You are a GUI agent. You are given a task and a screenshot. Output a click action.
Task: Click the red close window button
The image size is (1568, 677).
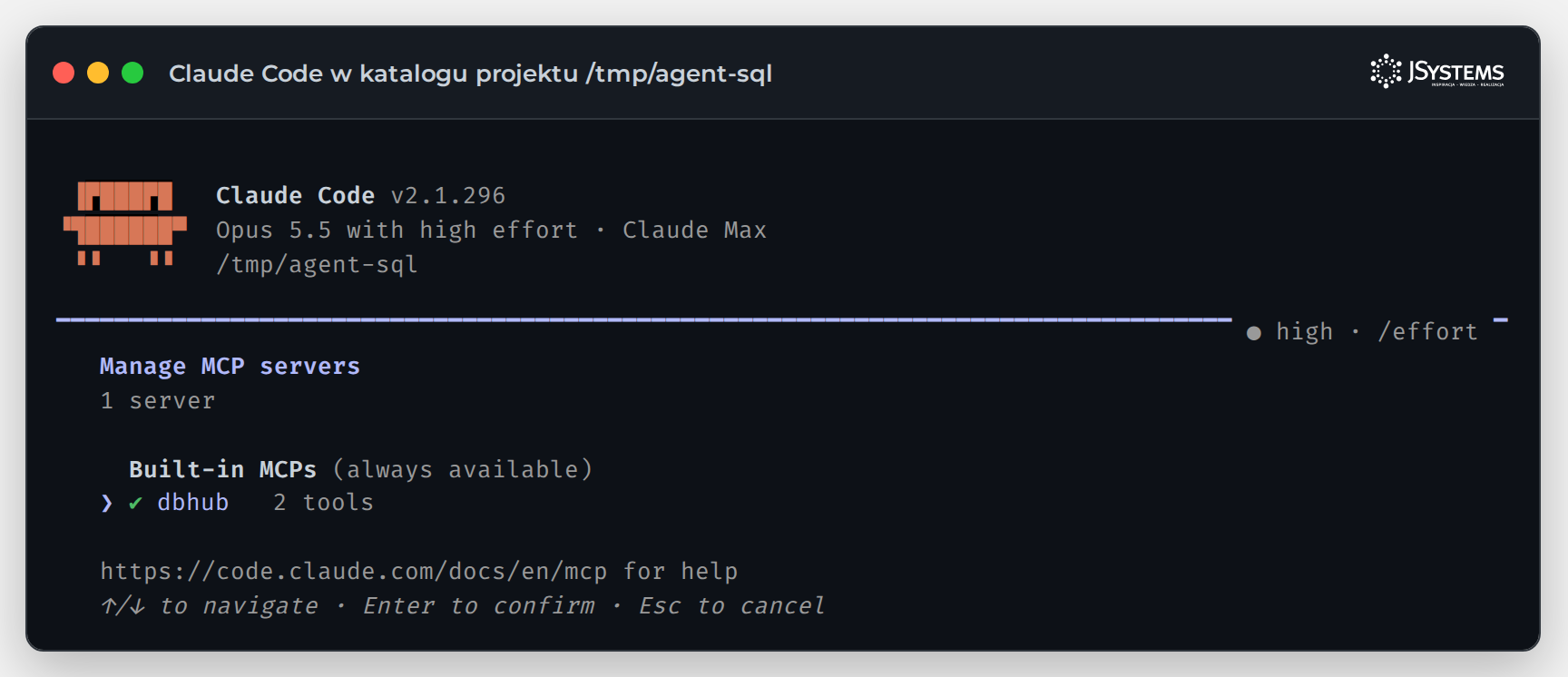(x=64, y=73)
